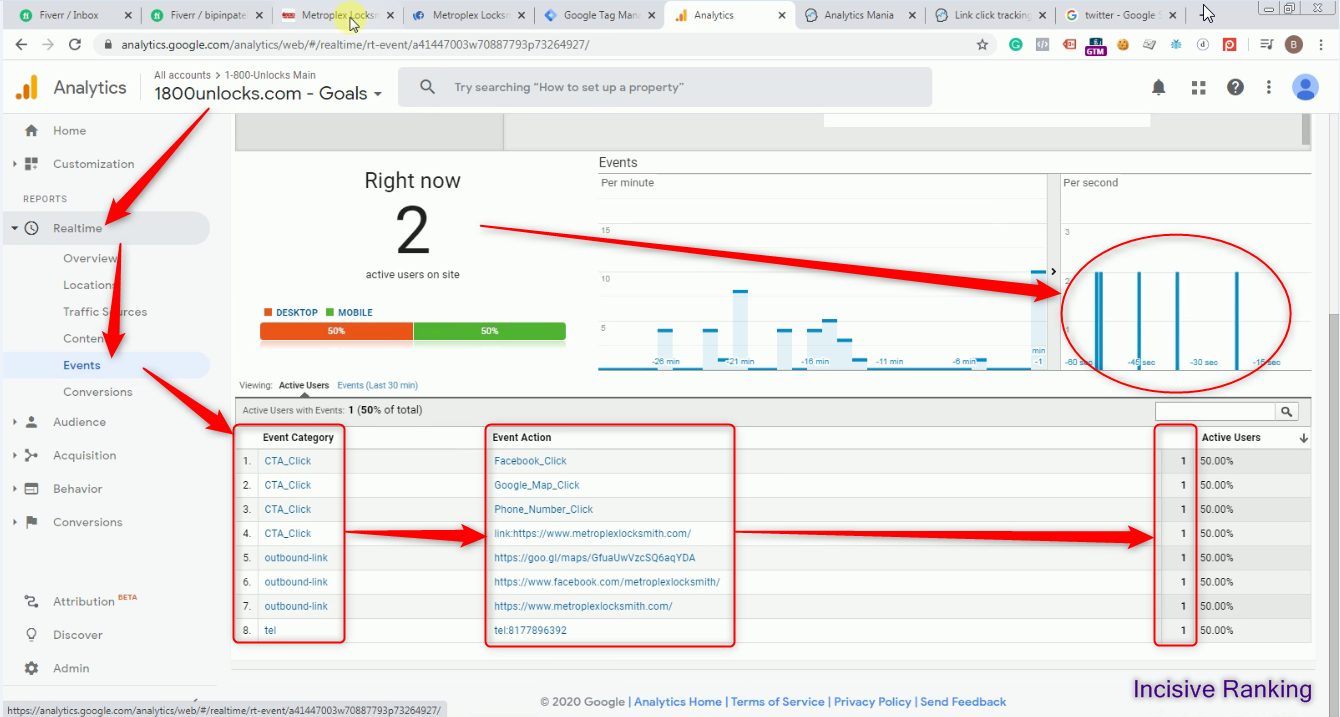Bookmark this page with the star
Viewport: 1340px width, 717px height.
tap(982, 45)
